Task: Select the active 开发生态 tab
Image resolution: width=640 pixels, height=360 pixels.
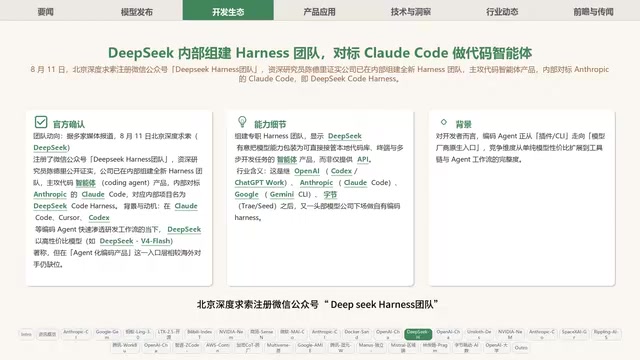Action: [x=228, y=11]
